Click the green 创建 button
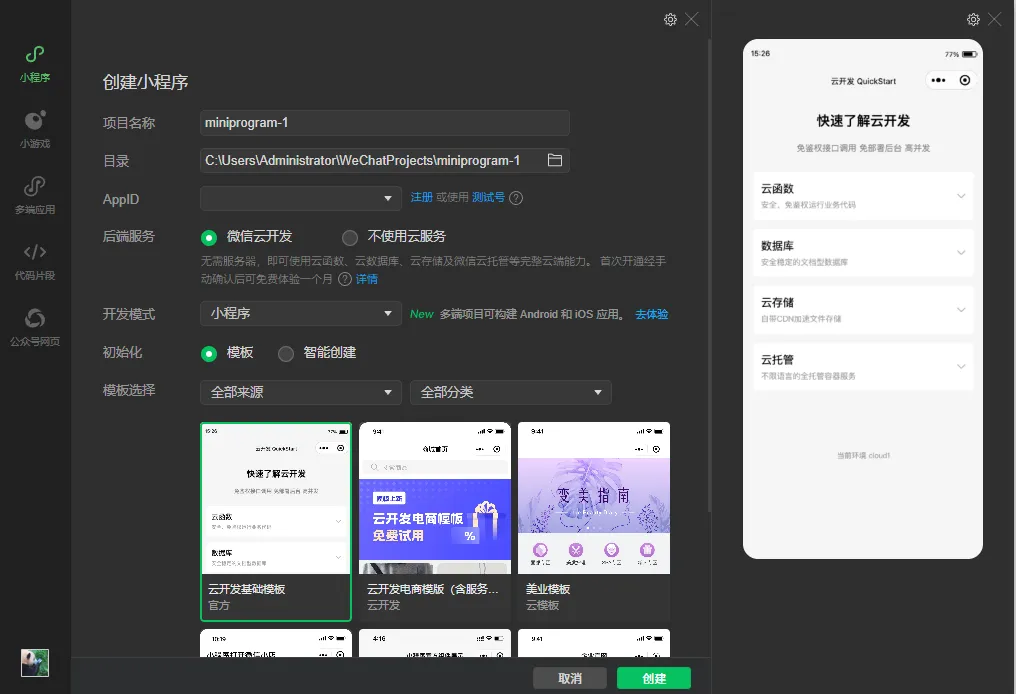Image resolution: width=1016 pixels, height=694 pixels. [x=654, y=678]
